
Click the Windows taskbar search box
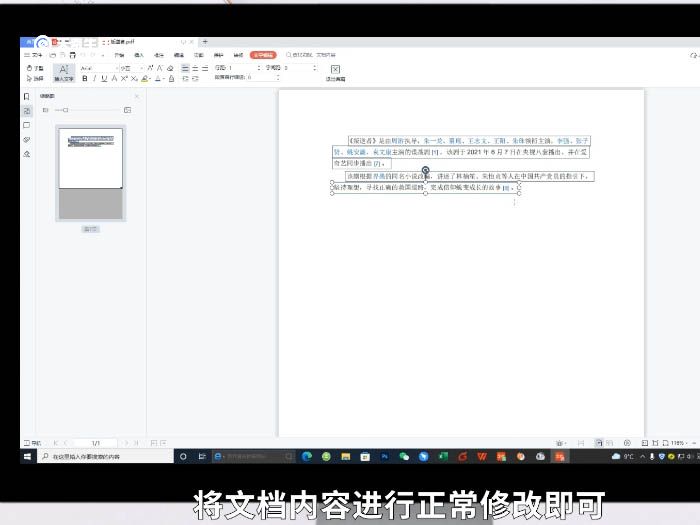click(x=105, y=456)
